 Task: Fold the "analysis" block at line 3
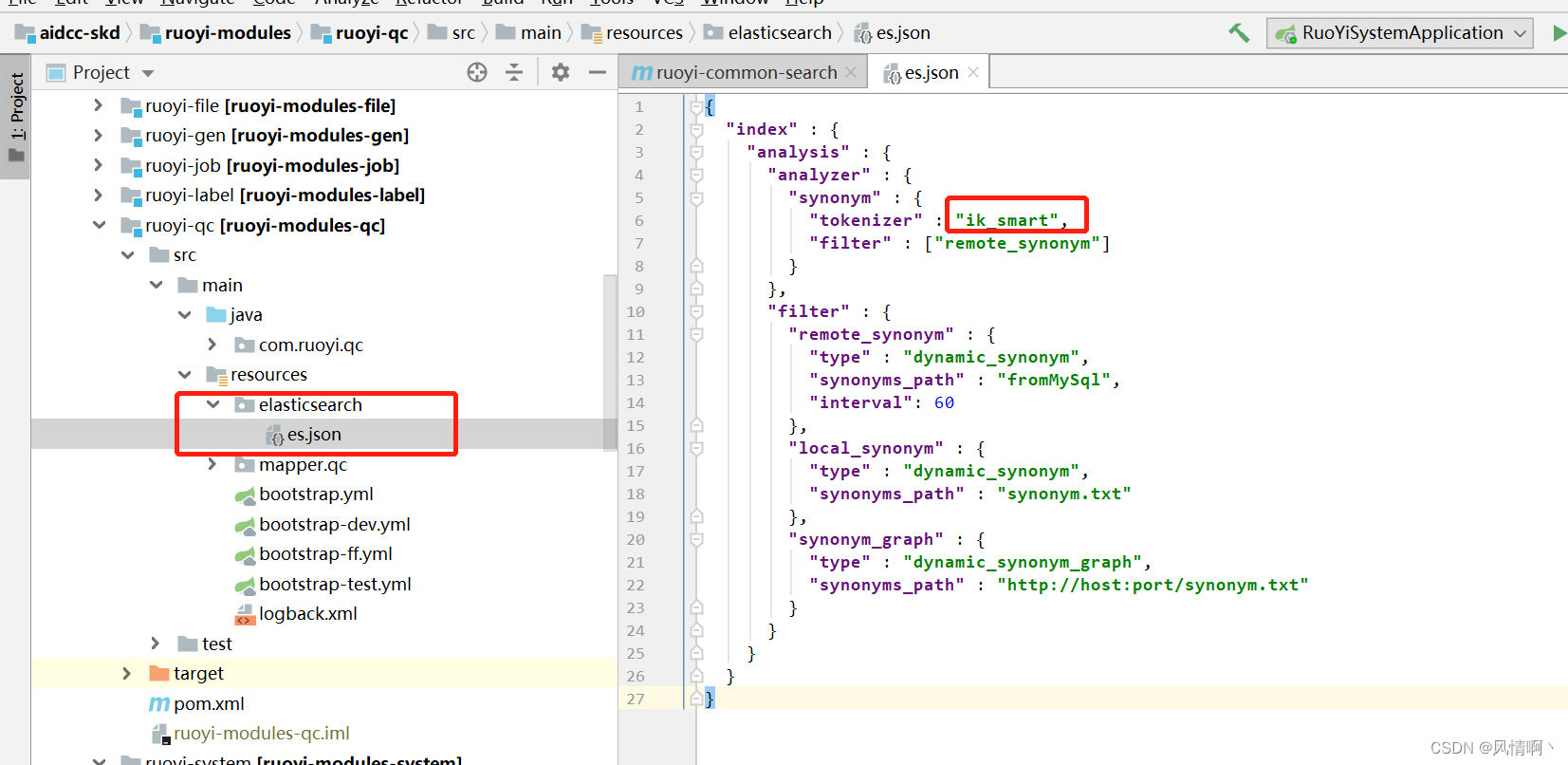point(696,152)
